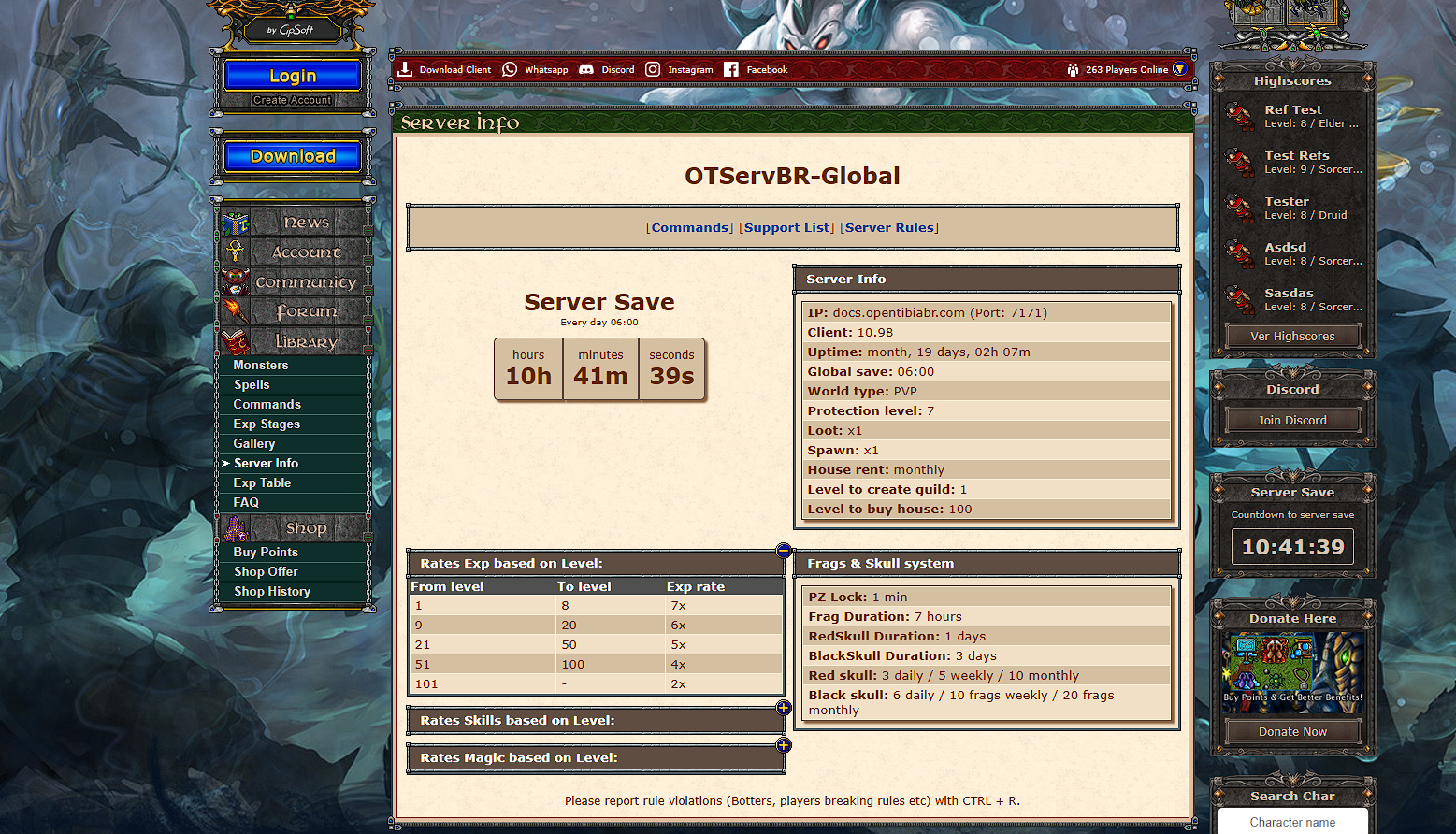Viewport: 1456px width, 834px height.
Task: Click the Download Client icon in top bar
Action: 405,69
